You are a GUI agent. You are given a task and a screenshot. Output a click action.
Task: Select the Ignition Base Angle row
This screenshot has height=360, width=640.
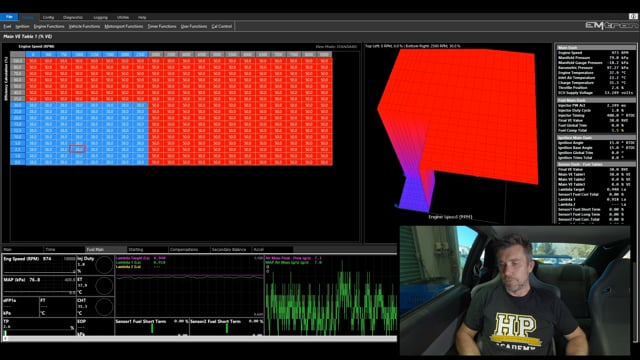[x=596, y=148]
